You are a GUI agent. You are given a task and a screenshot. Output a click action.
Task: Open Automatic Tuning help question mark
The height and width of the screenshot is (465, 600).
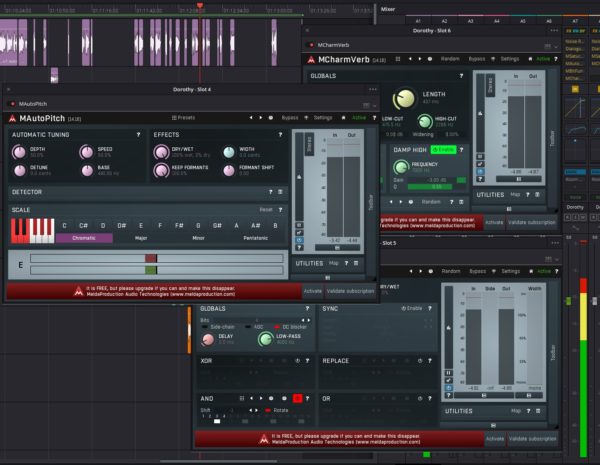tap(139, 135)
